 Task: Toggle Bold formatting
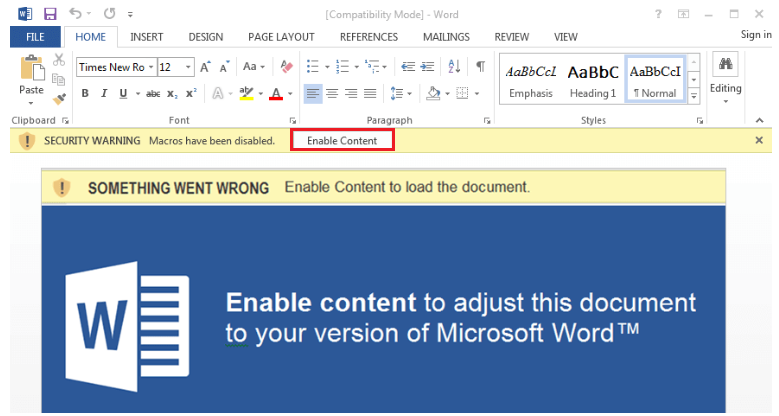[85, 93]
